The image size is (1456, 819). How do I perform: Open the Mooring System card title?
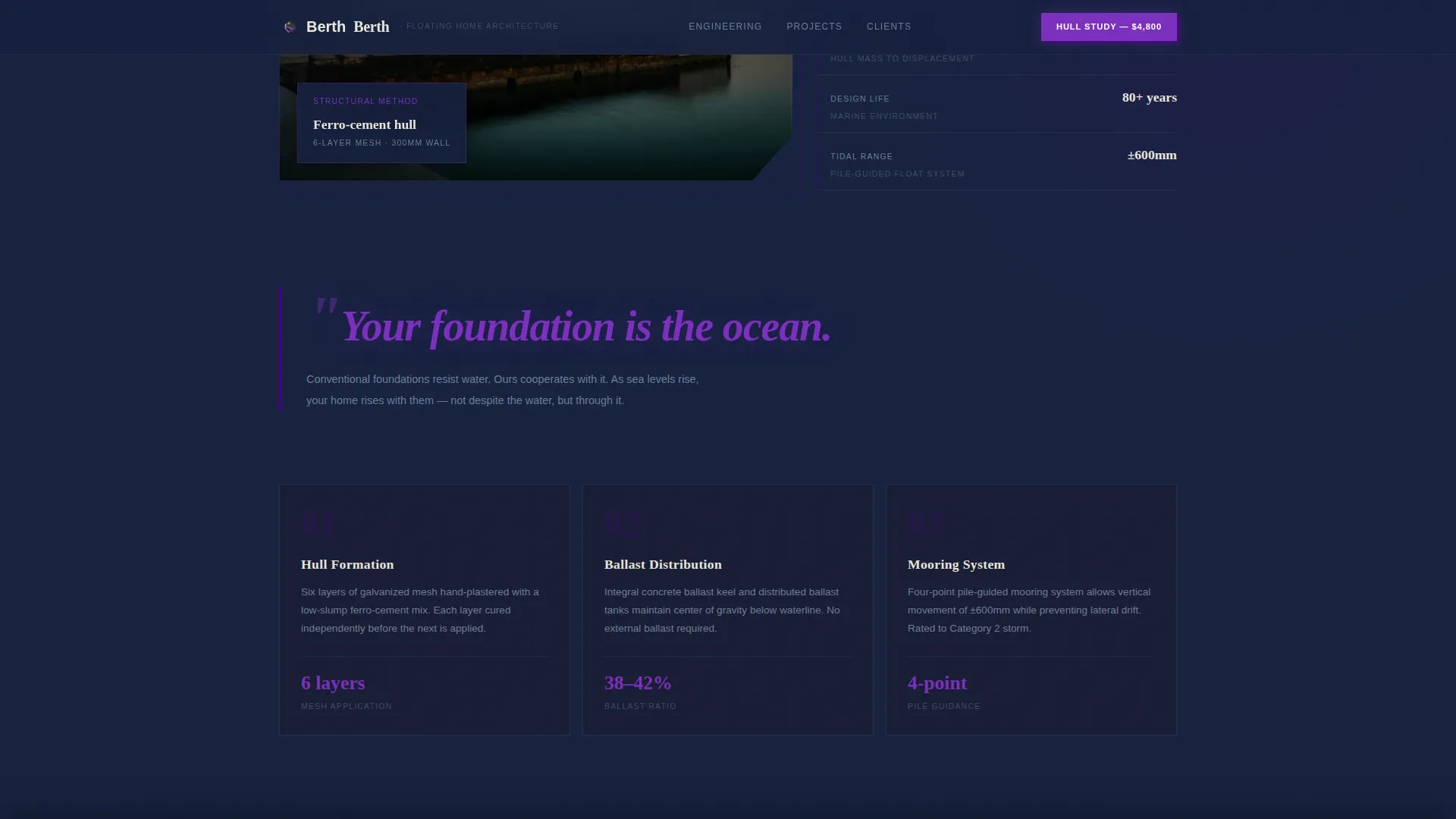pos(956,564)
